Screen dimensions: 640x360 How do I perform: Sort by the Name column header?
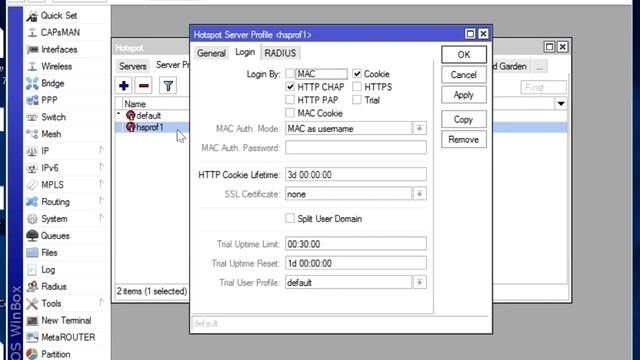156,104
